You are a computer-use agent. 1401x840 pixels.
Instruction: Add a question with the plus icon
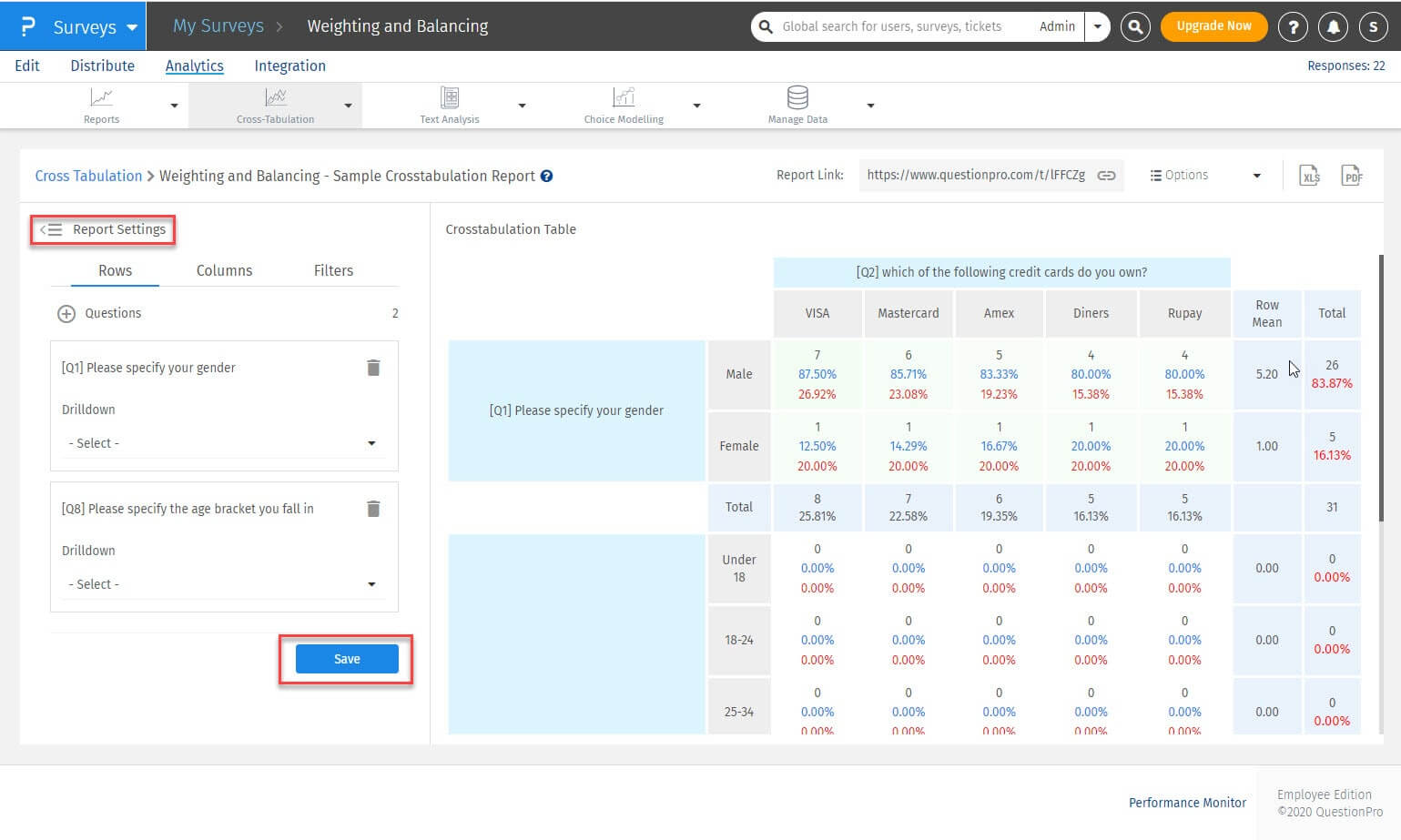pos(66,314)
